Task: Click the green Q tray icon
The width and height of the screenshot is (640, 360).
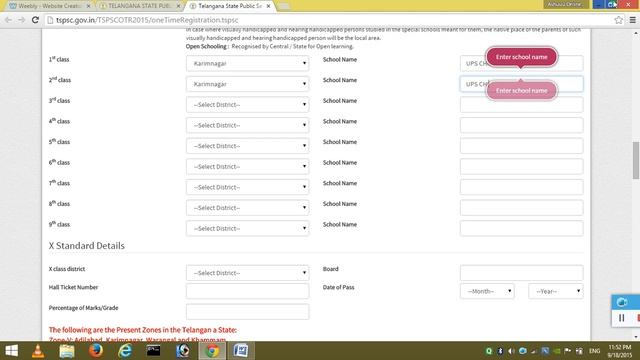Action: tap(489, 351)
